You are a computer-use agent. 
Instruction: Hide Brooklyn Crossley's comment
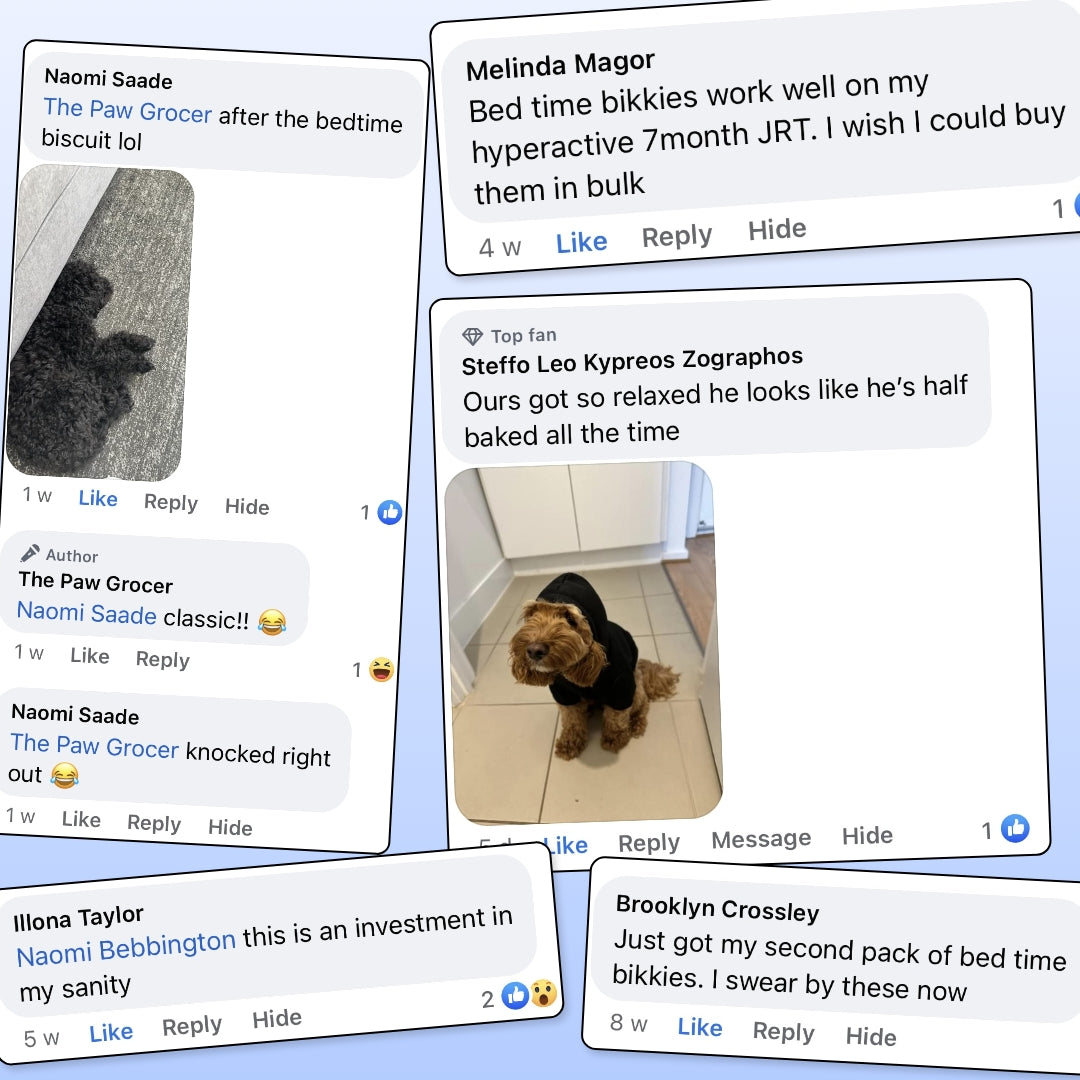click(x=871, y=1036)
